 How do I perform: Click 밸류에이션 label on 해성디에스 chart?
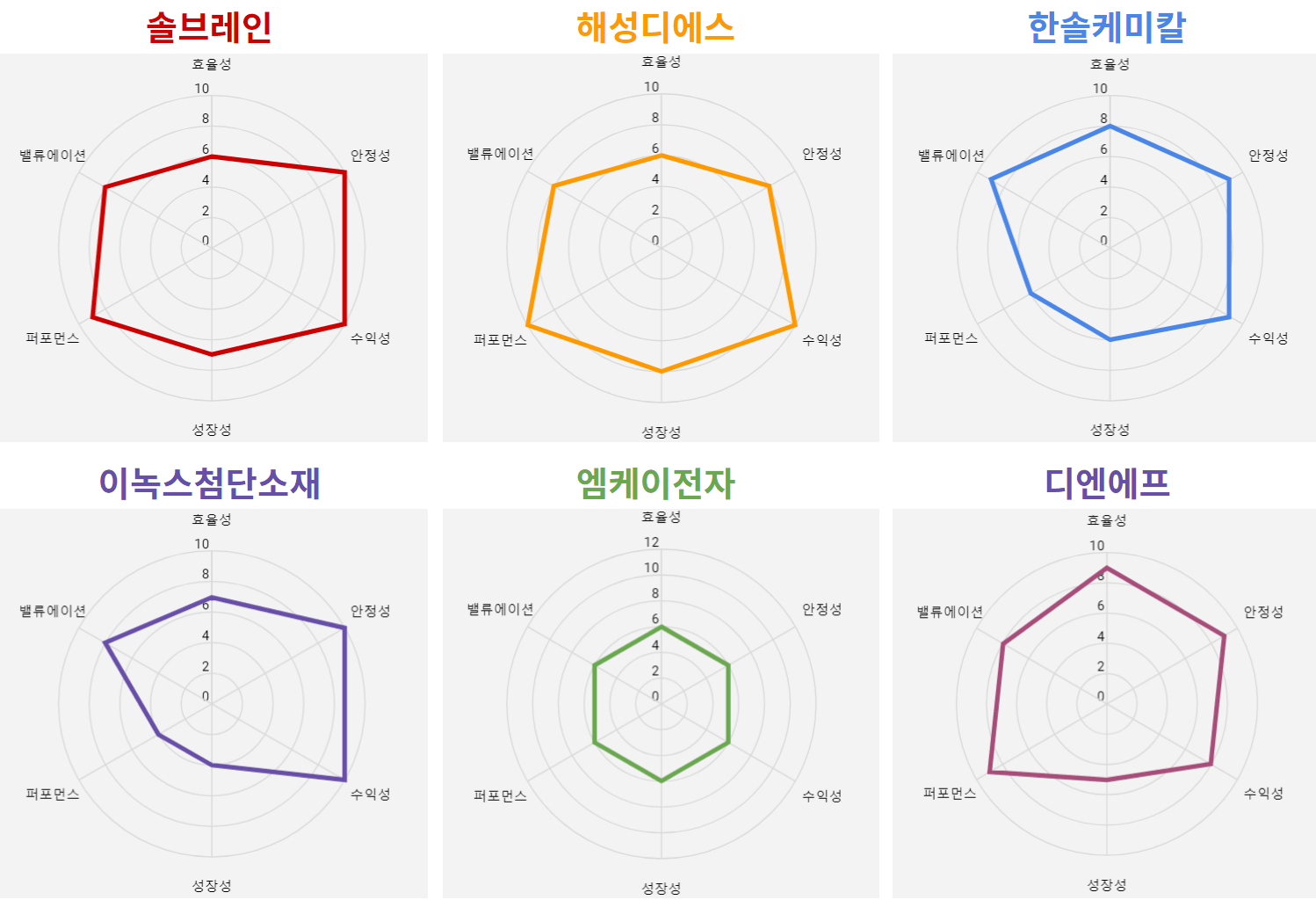(x=501, y=154)
